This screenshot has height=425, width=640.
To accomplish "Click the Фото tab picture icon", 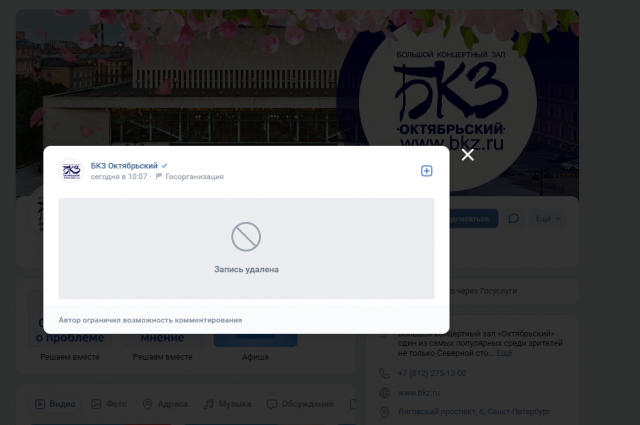I will tap(96, 404).
